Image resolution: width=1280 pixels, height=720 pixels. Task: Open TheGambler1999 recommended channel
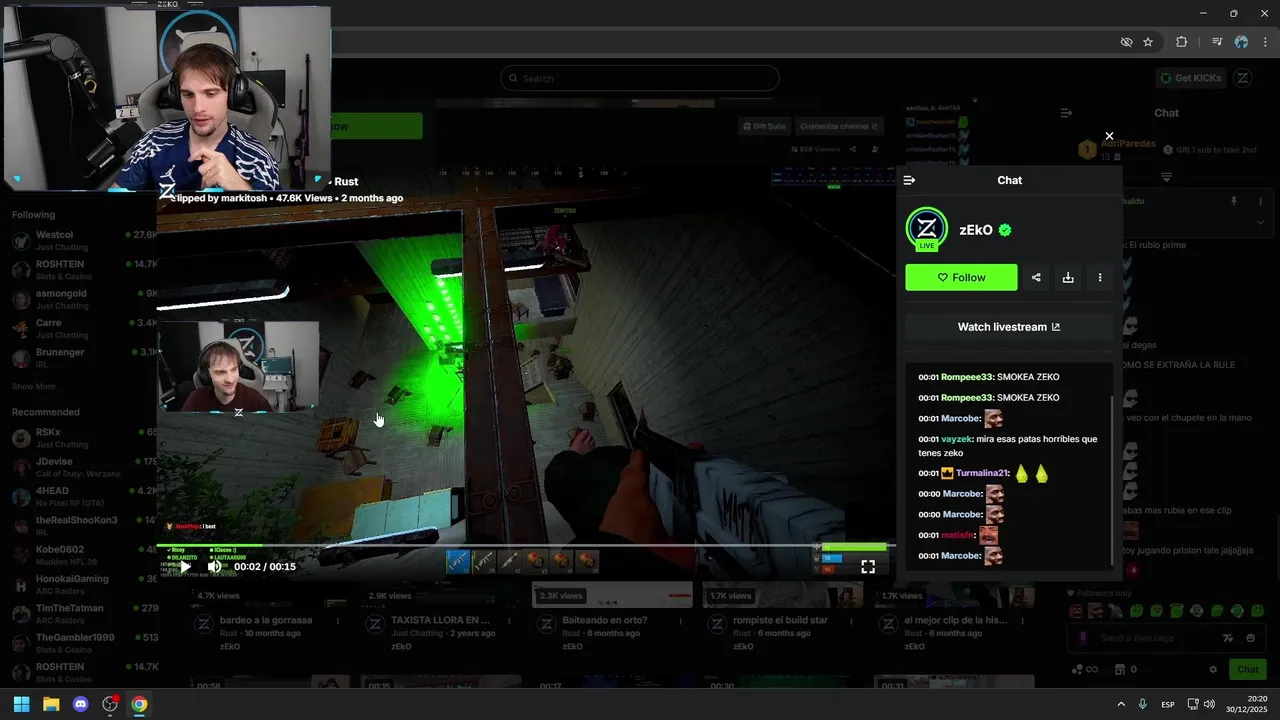(78, 643)
